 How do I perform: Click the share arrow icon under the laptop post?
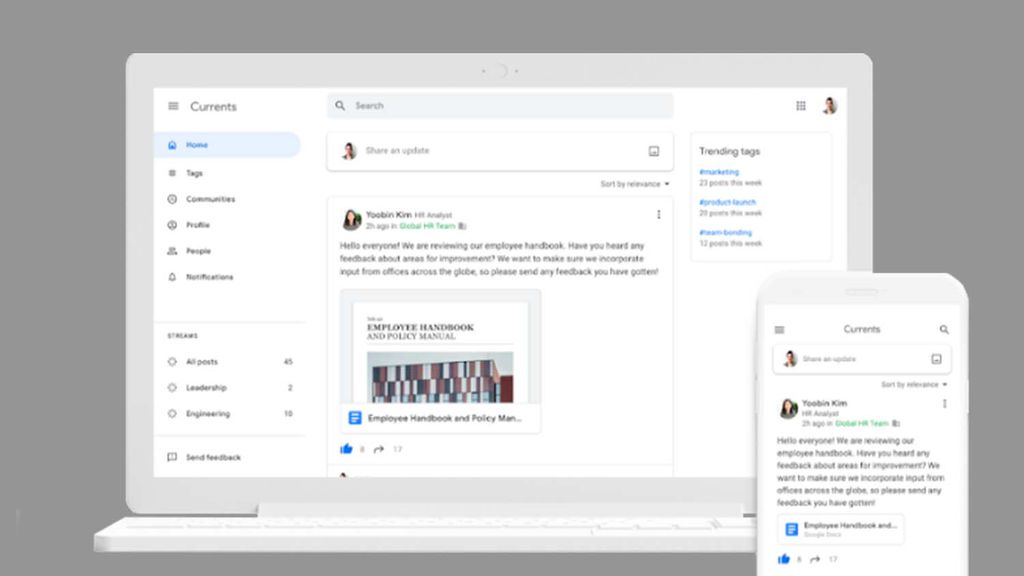[x=379, y=449]
